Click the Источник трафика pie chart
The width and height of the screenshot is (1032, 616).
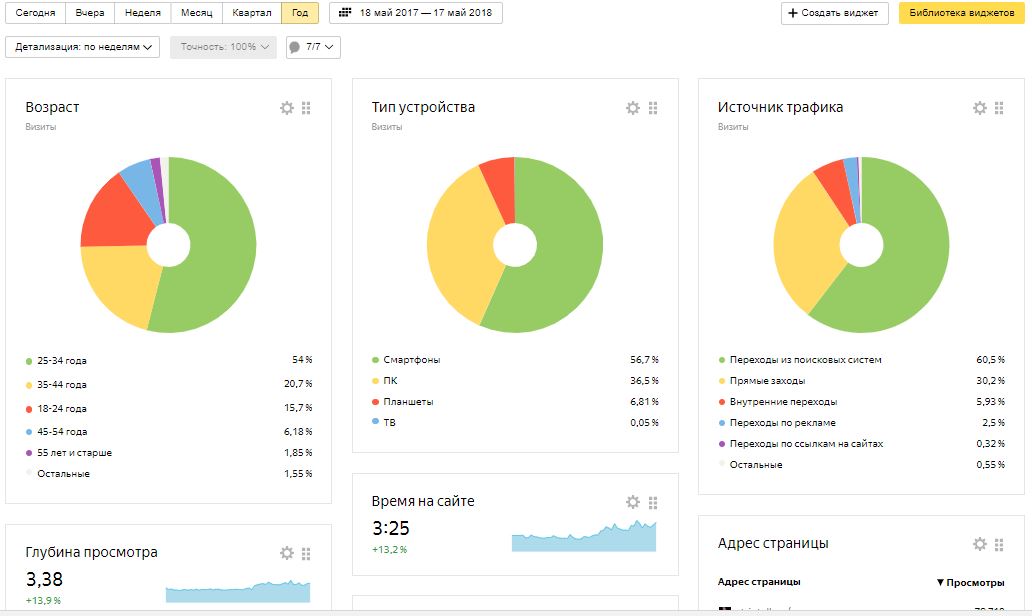pos(861,245)
